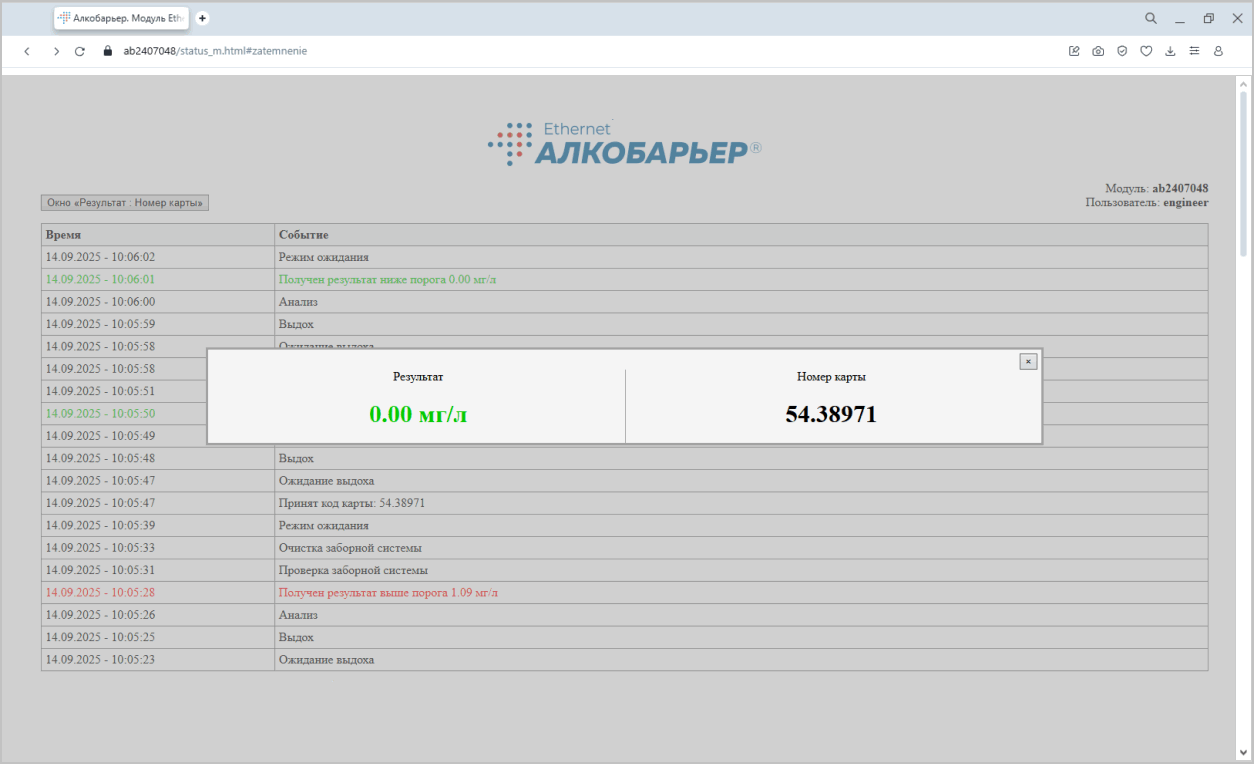Click «Принят код карты: 54.38971» event
The image size is (1254, 764).
(352, 503)
